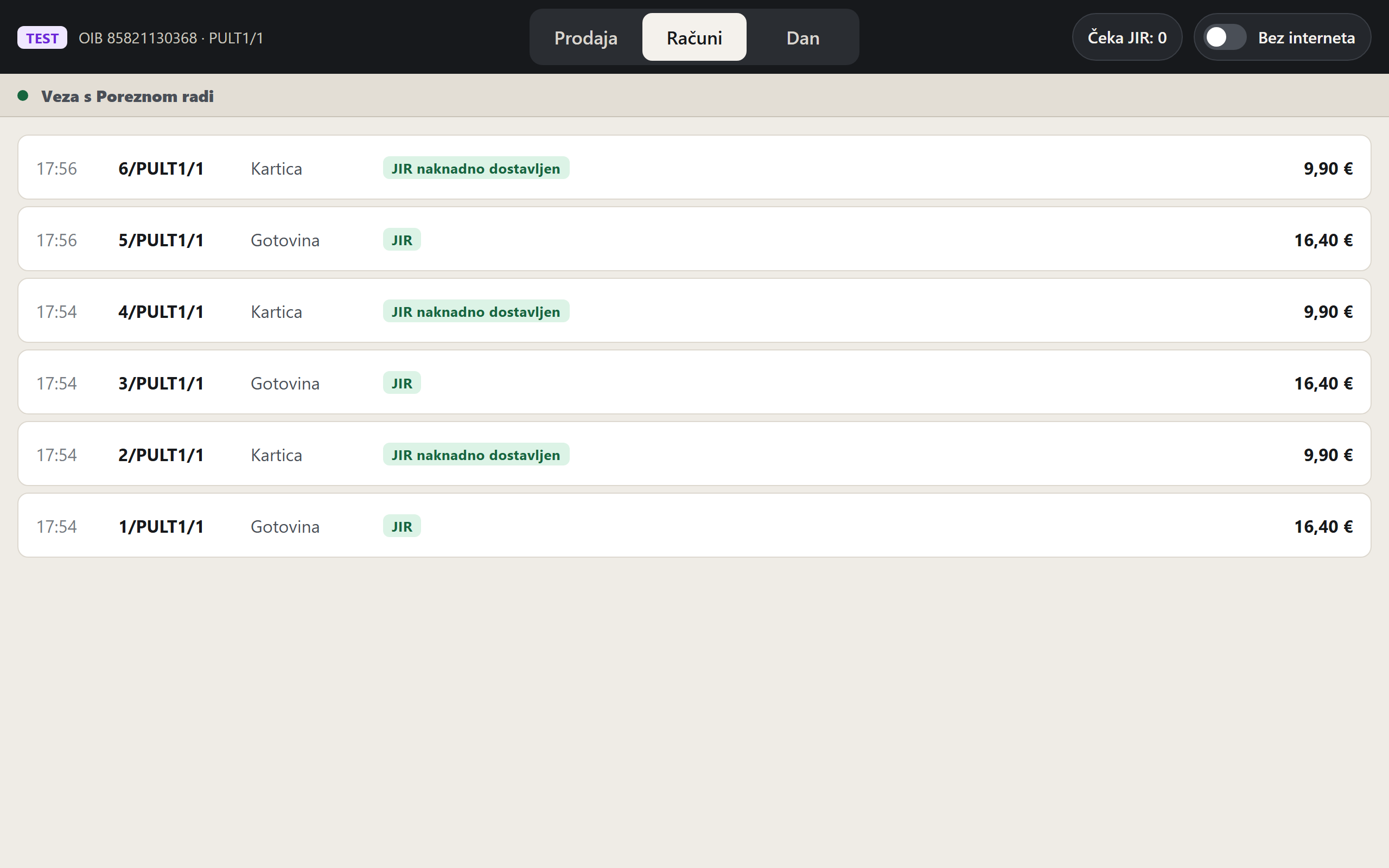The image size is (1389, 868).
Task: Click the 17:54 time on receipt 2/PULT1/1
Action: (x=56, y=455)
